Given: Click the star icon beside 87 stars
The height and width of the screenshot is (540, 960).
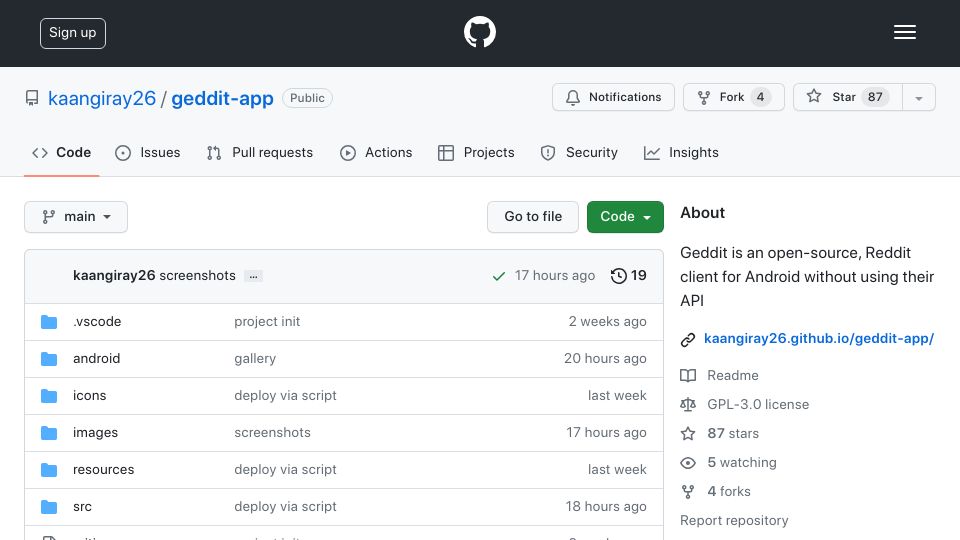Looking at the screenshot, I should pyautogui.click(x=688, y=433).
